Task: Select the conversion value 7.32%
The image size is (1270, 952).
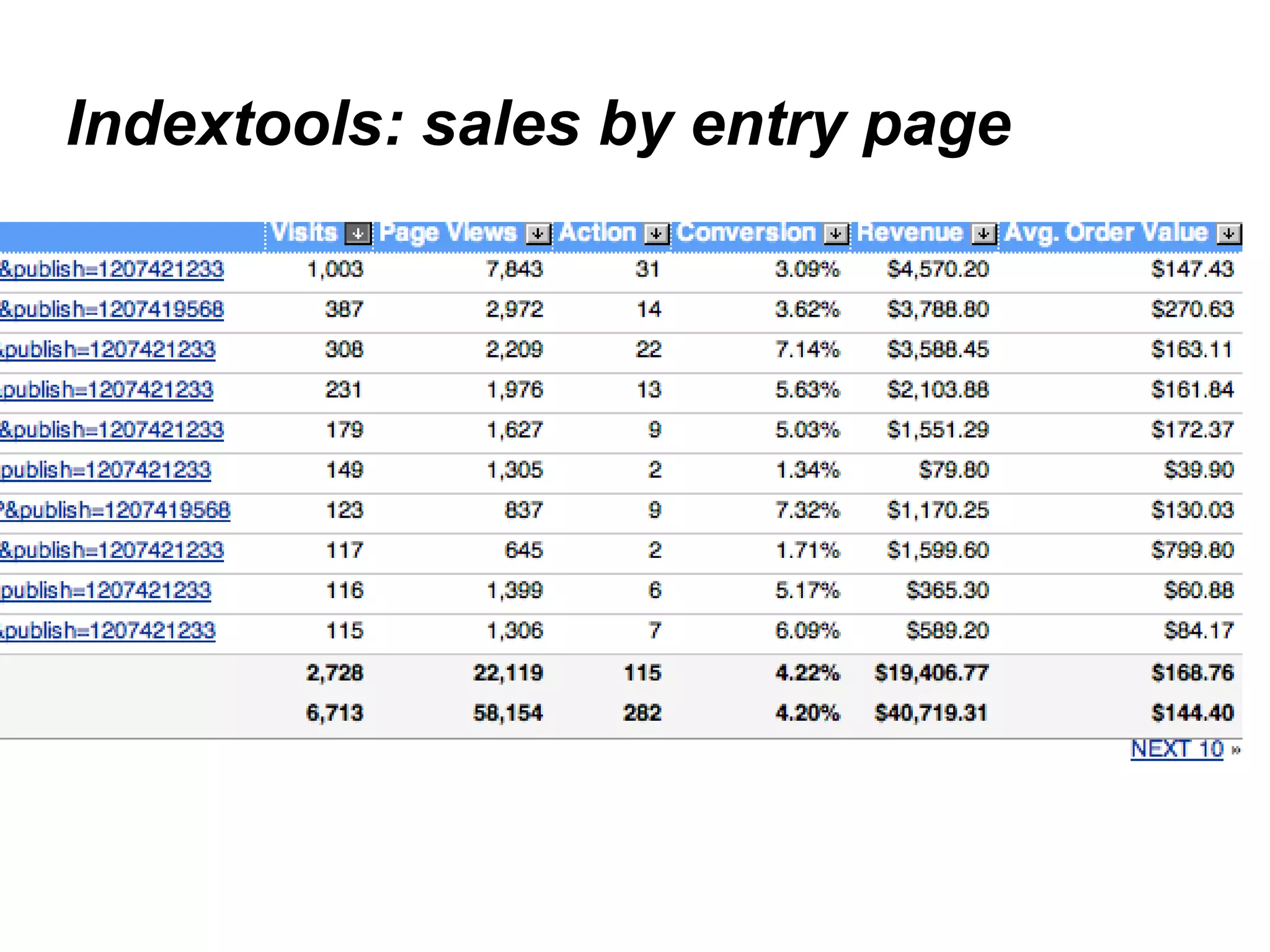Action: click(x=807, y=511)
